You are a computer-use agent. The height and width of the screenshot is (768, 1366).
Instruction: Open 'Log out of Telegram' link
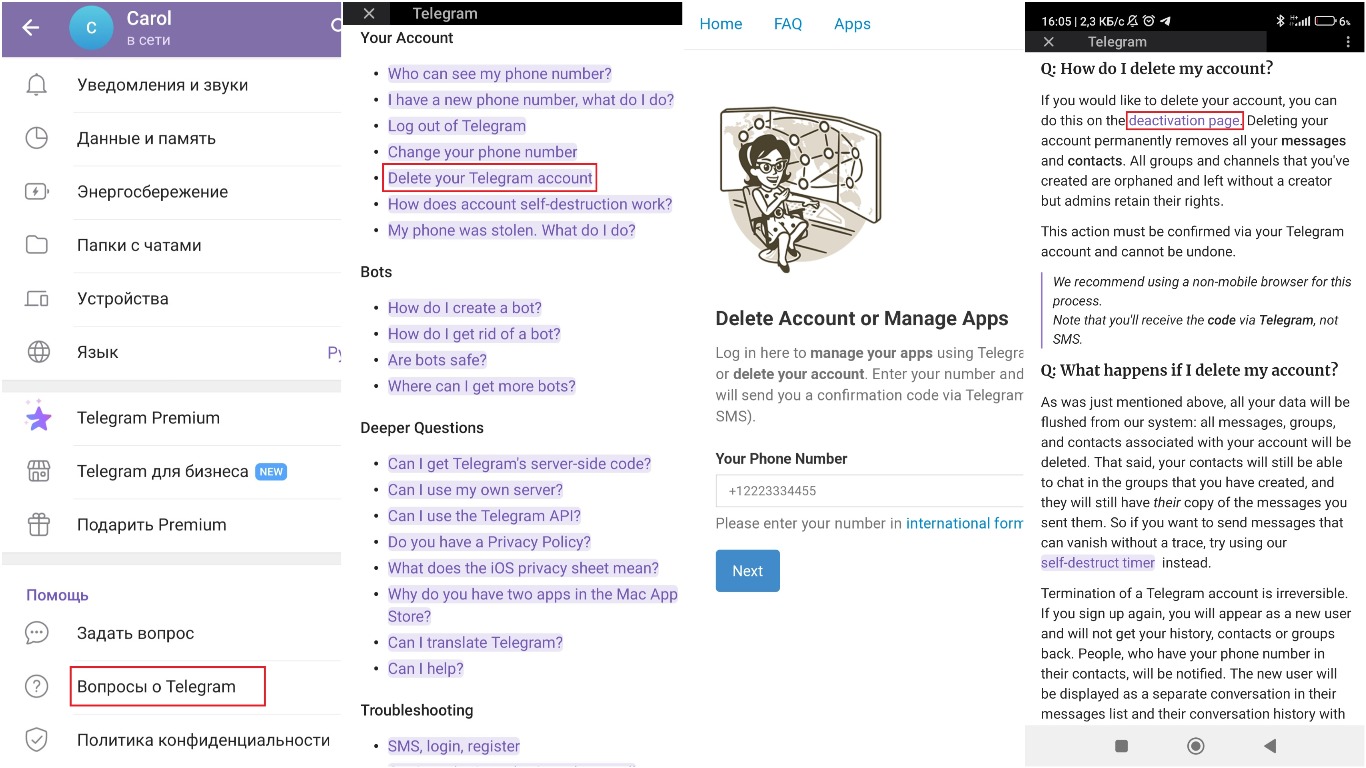(x=457, y=126)
